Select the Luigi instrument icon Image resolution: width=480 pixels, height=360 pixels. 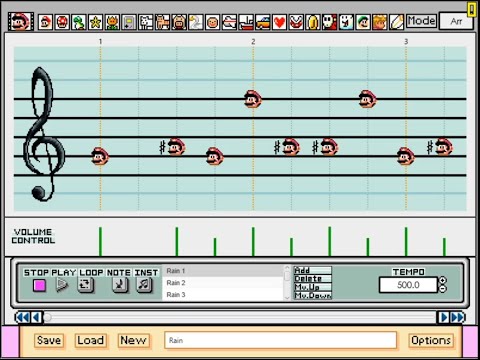[x=363, y=22]
